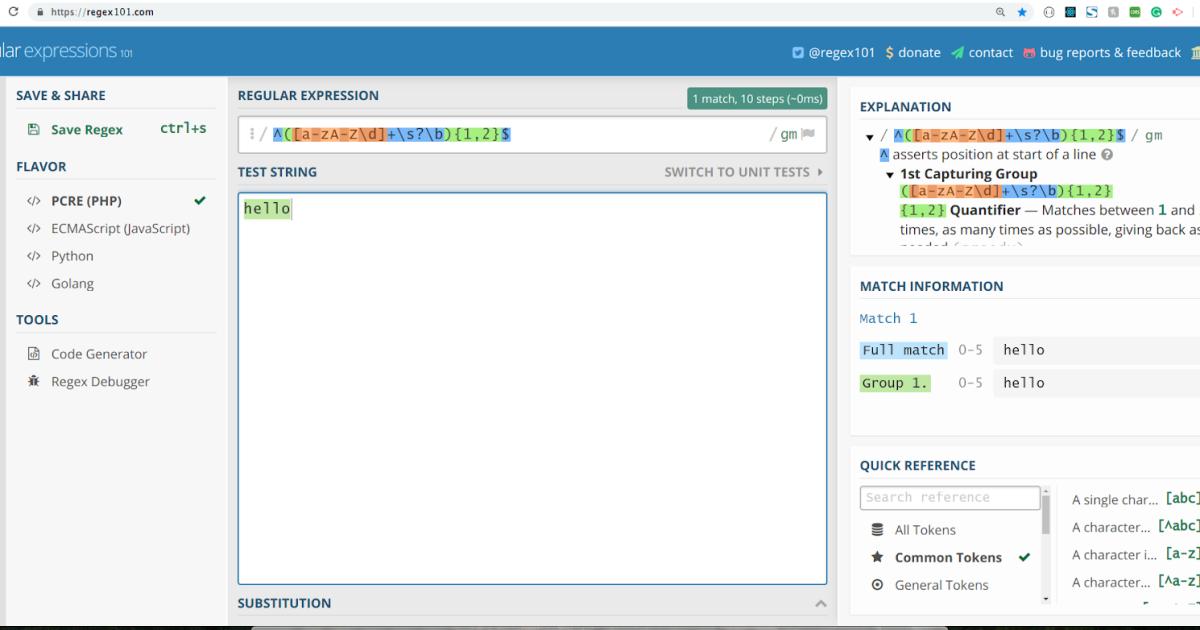Click inside the test string editor

(532, 388)
